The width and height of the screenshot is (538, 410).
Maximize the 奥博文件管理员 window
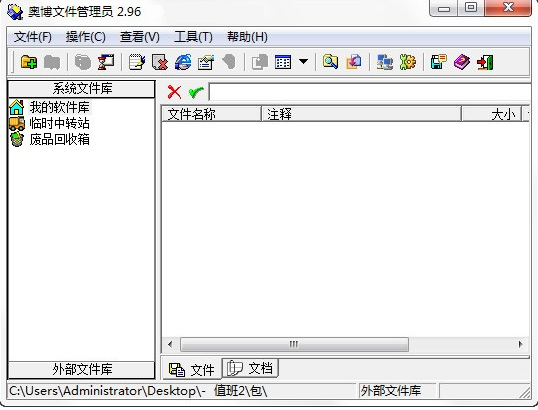pyautogui.click(x=471, y=8)
